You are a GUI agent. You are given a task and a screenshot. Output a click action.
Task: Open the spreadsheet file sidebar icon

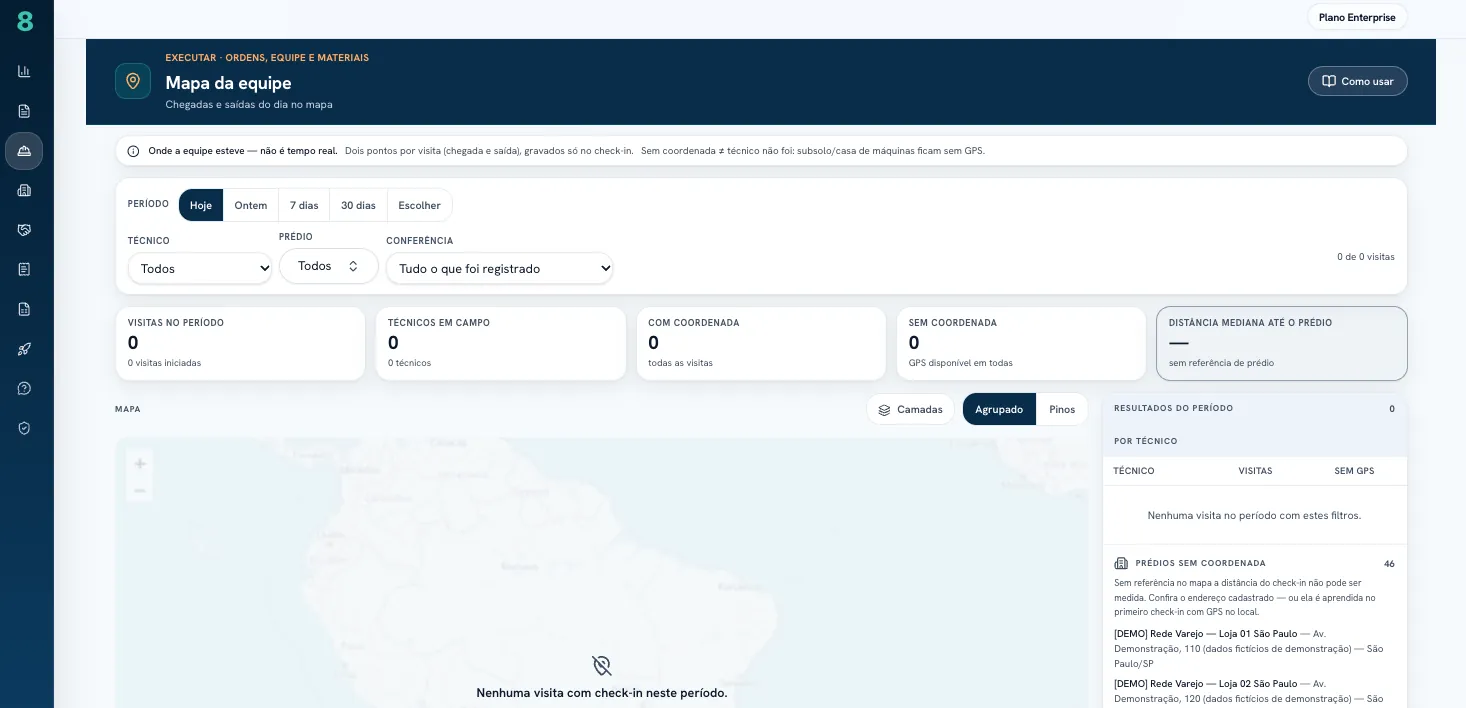pyautogui.click(x=24, y=309)
